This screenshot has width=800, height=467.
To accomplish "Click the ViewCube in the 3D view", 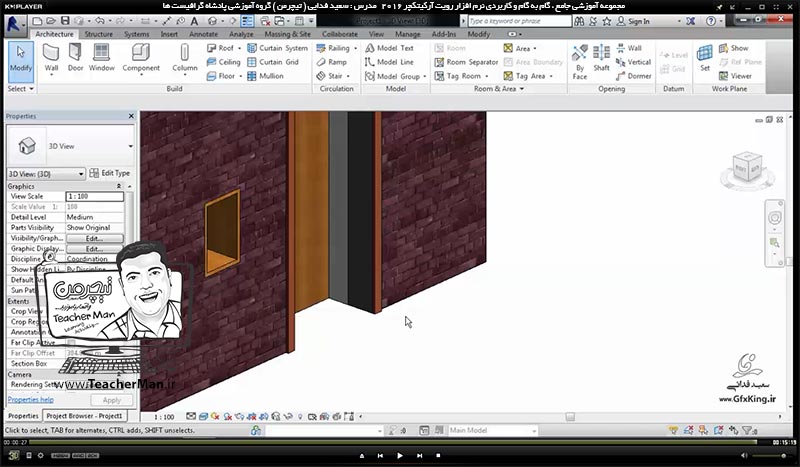I will (x=747, y=167).
